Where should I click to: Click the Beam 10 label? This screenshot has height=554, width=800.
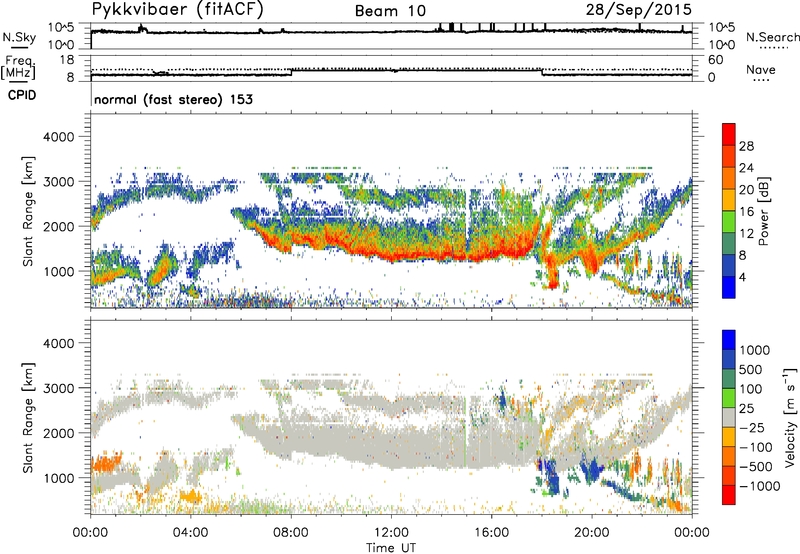point(390,11)
